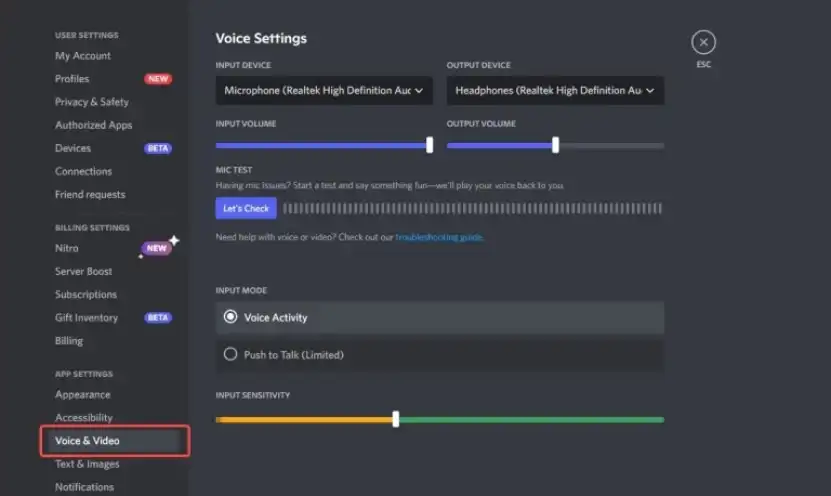831x496 pixels.
Task: Select Push to Talk (Limited) mode
Action: coord(439,355)
